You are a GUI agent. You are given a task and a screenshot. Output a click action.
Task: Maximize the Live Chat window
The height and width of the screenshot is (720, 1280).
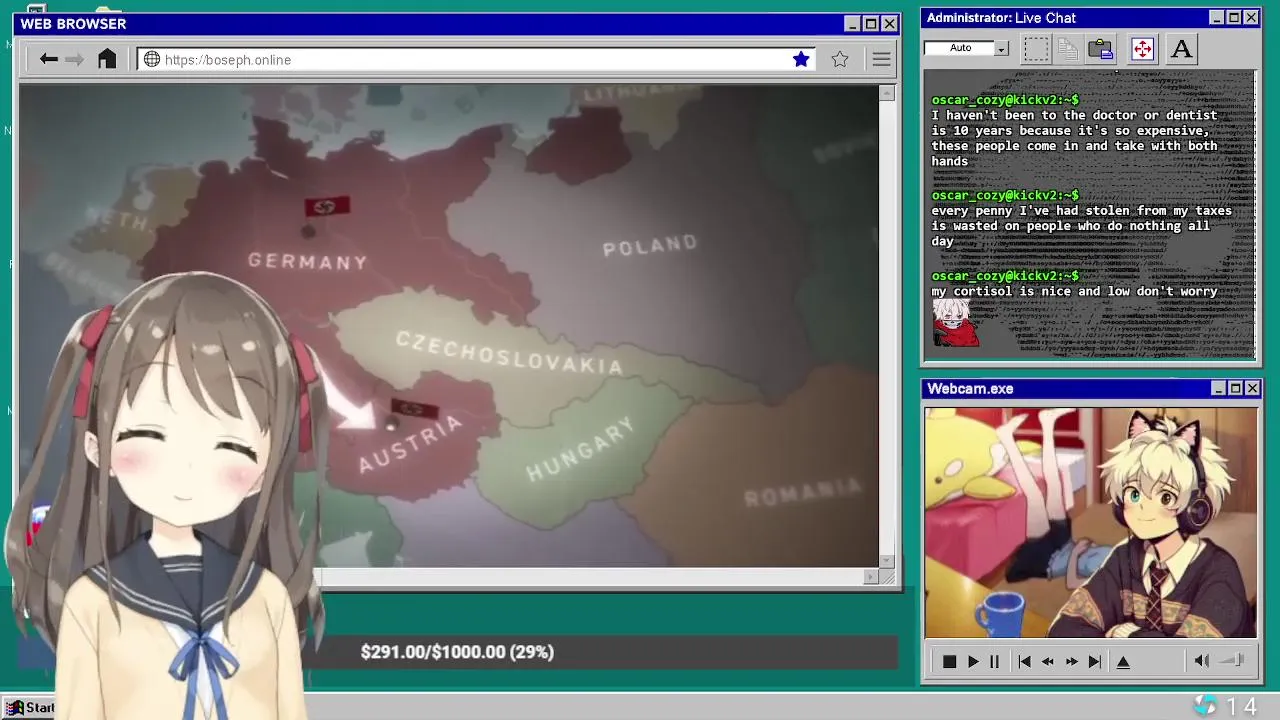1234,17
